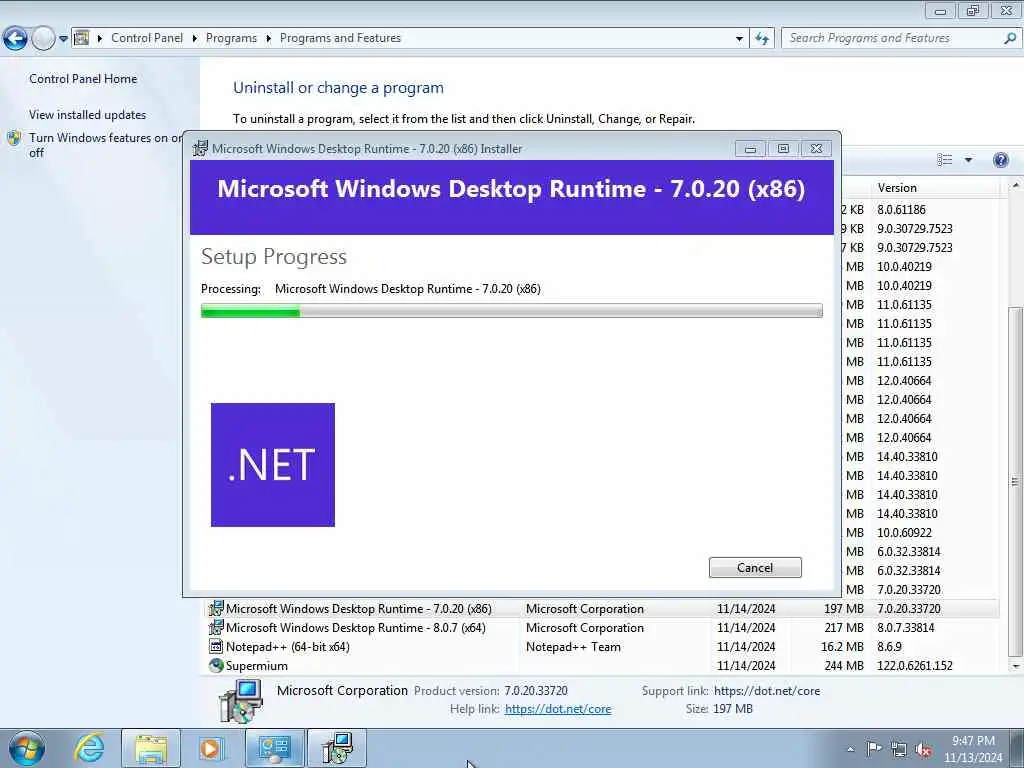Click Supermium program icon in list

216,665
